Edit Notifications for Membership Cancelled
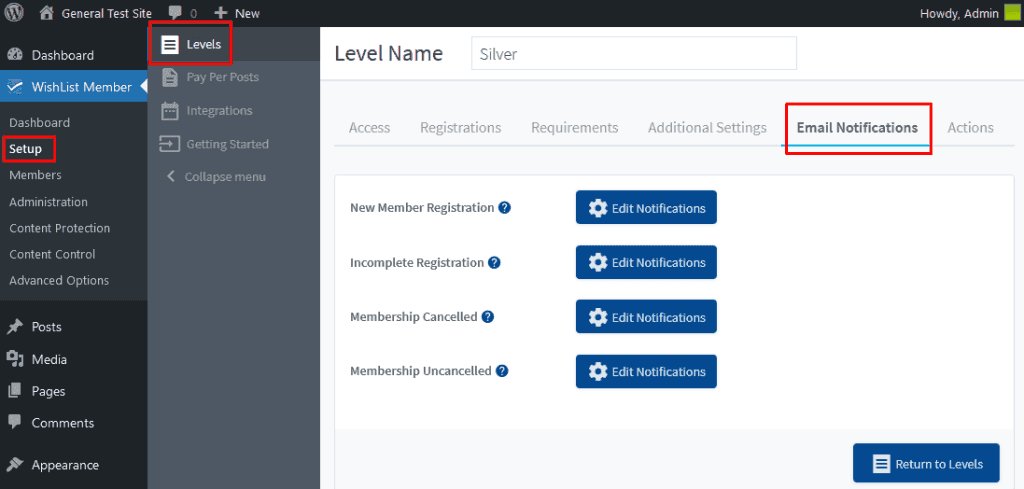This screenshot has width=1024, height=489. coord(646,317)
